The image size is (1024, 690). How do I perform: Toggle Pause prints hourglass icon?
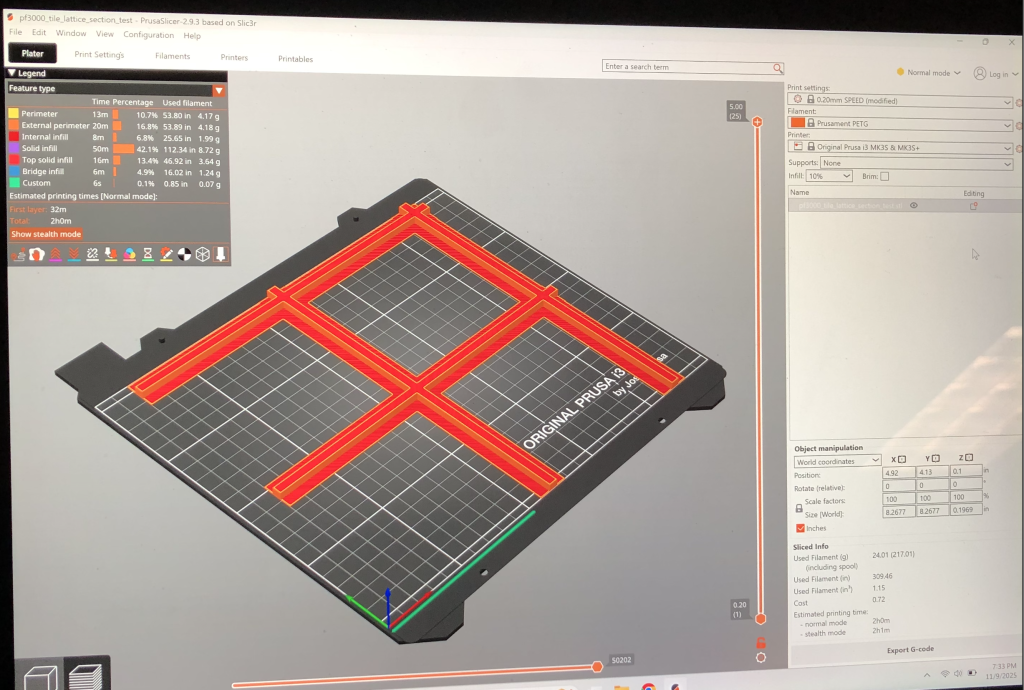(x=148, y=255)
